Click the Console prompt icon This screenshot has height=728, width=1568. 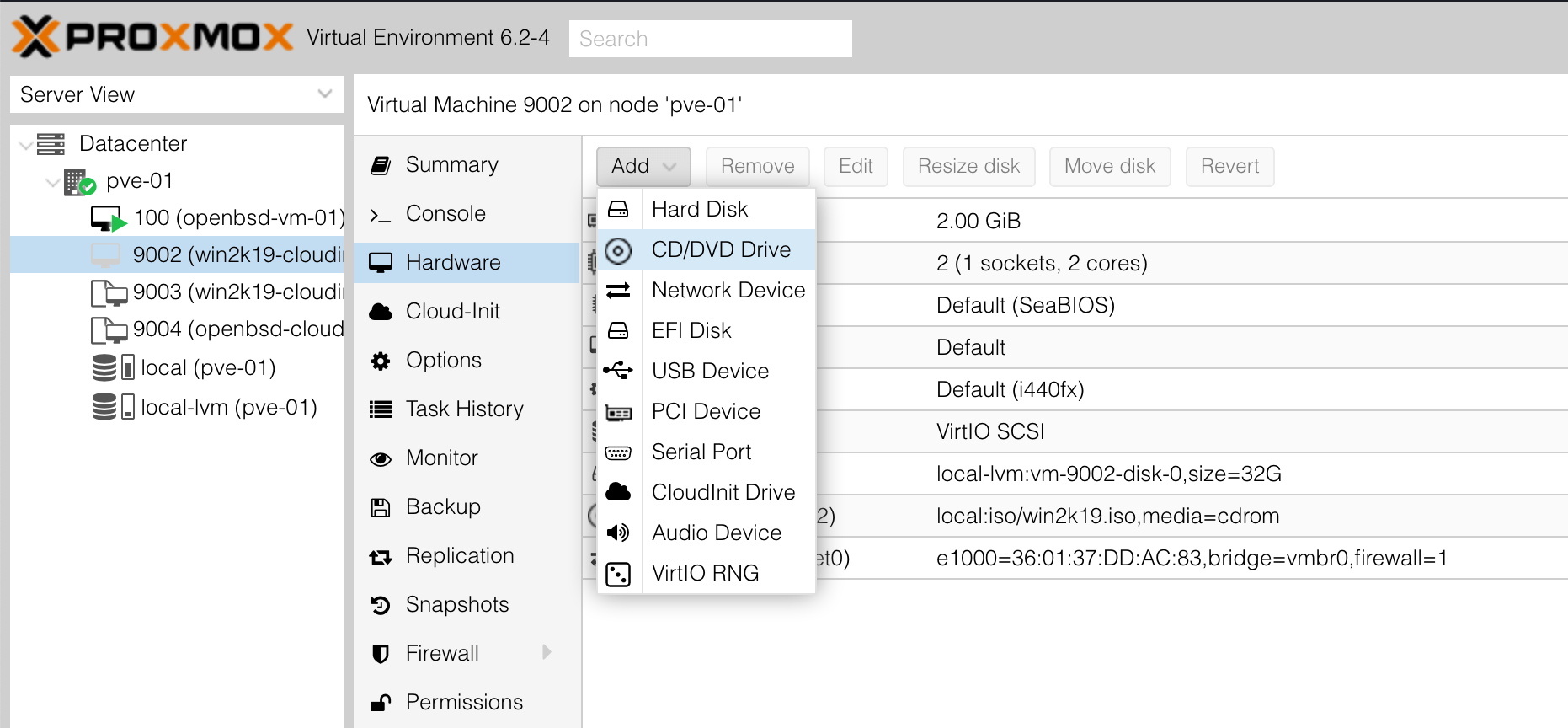381,215
